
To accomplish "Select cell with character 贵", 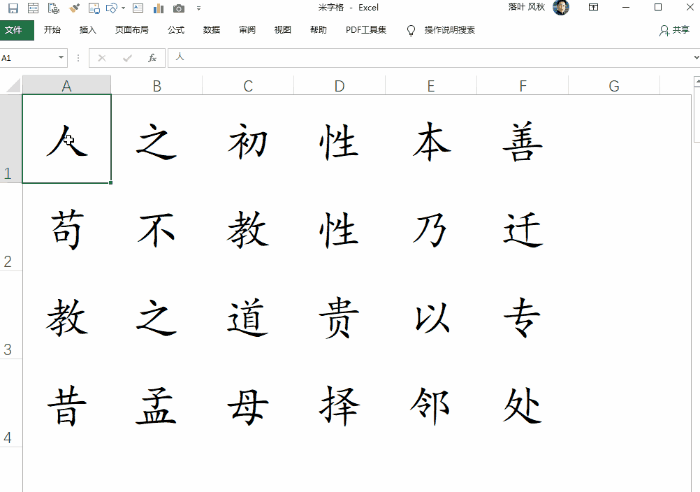I will click(x=339, y=315).
